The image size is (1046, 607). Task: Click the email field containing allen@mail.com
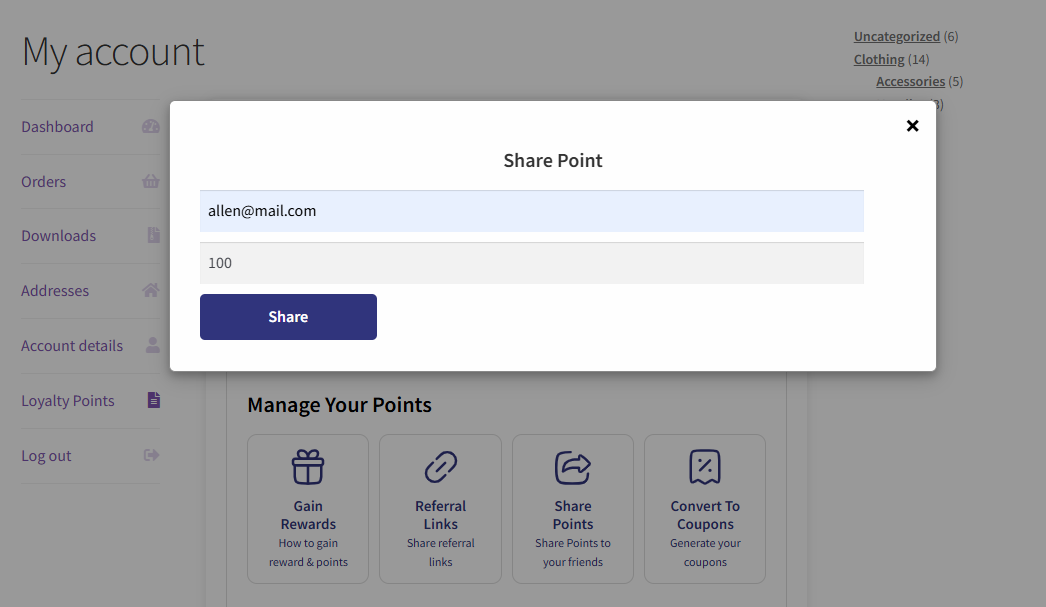(531, 211)
